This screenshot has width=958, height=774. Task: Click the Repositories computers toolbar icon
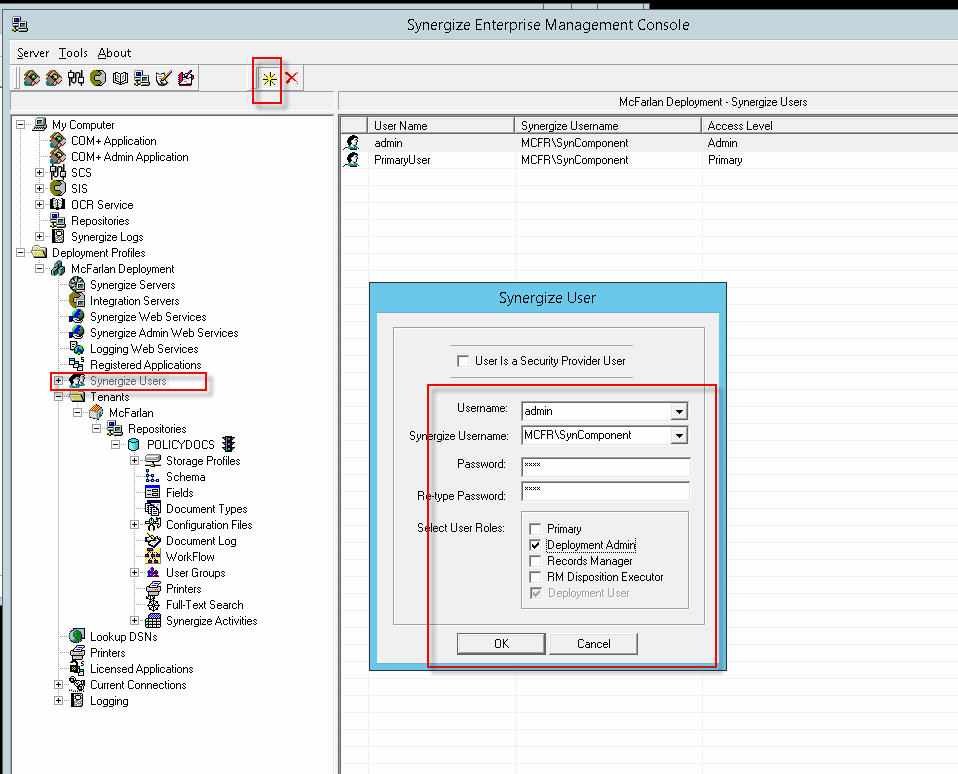click(142, 78)
